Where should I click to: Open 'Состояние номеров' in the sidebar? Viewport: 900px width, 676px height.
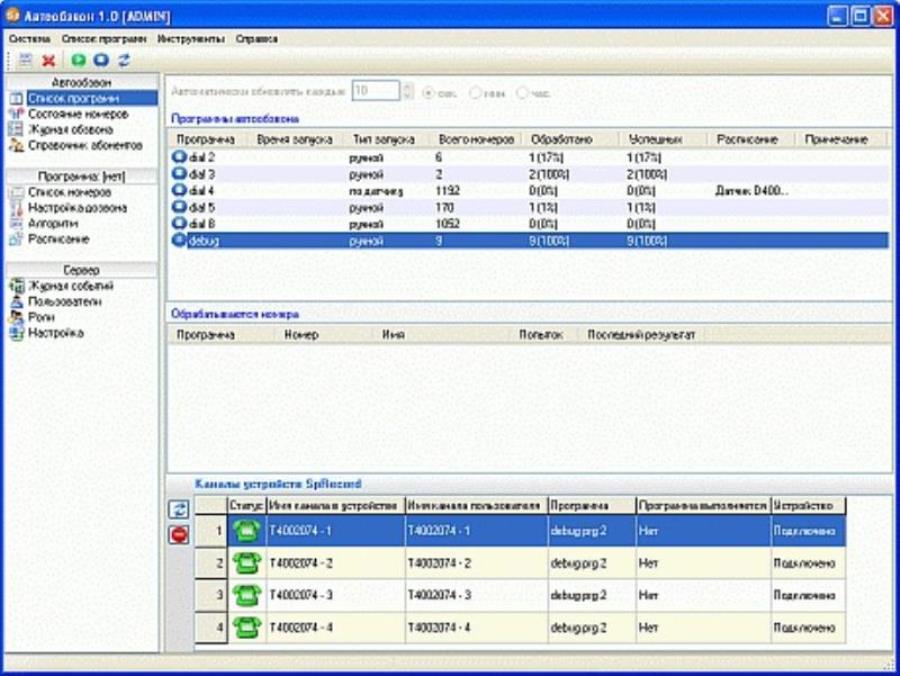point(78,114)
